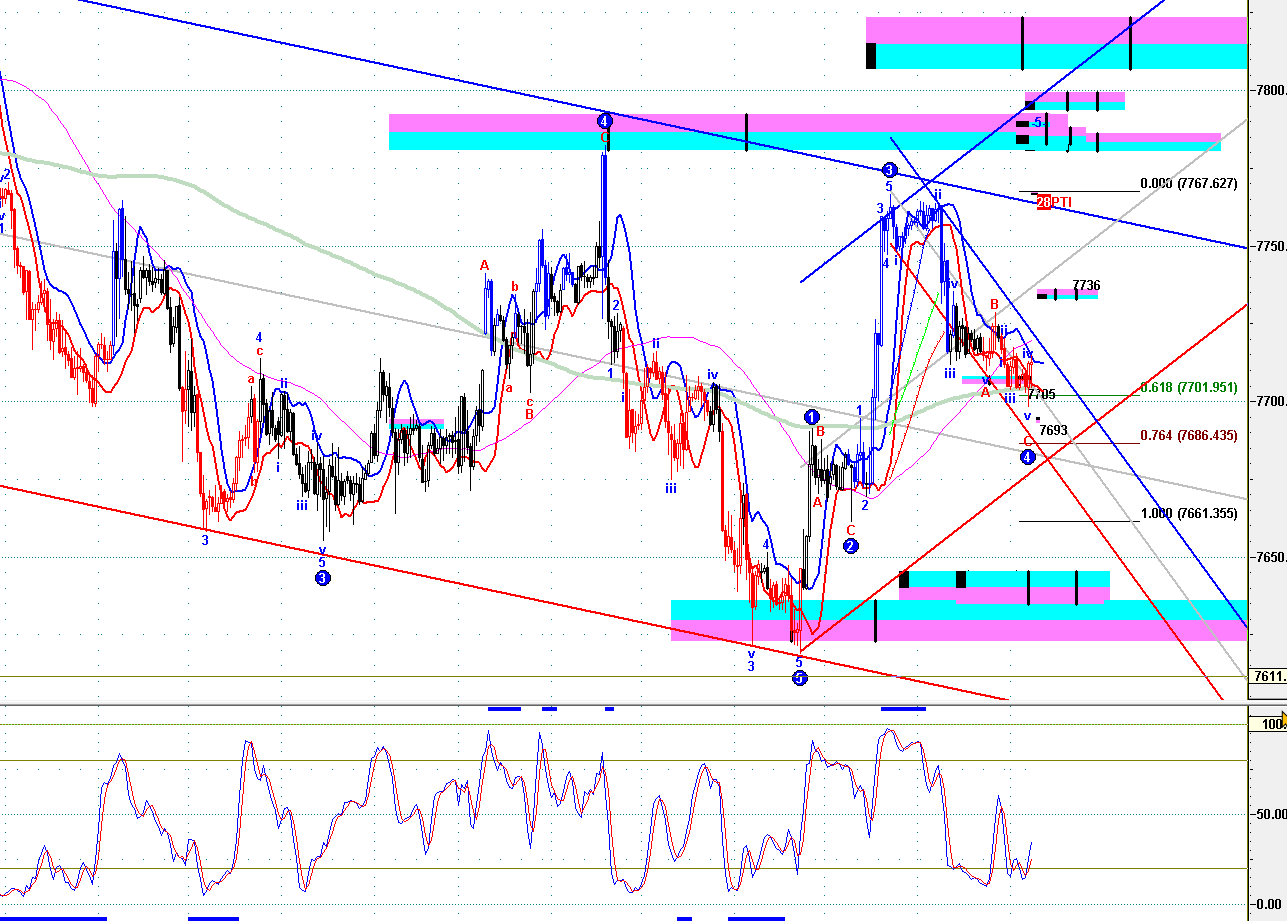Click the 1.000 (7661.355) Fibonacci label
The image size is (1287, 921).
point(1189,514)
